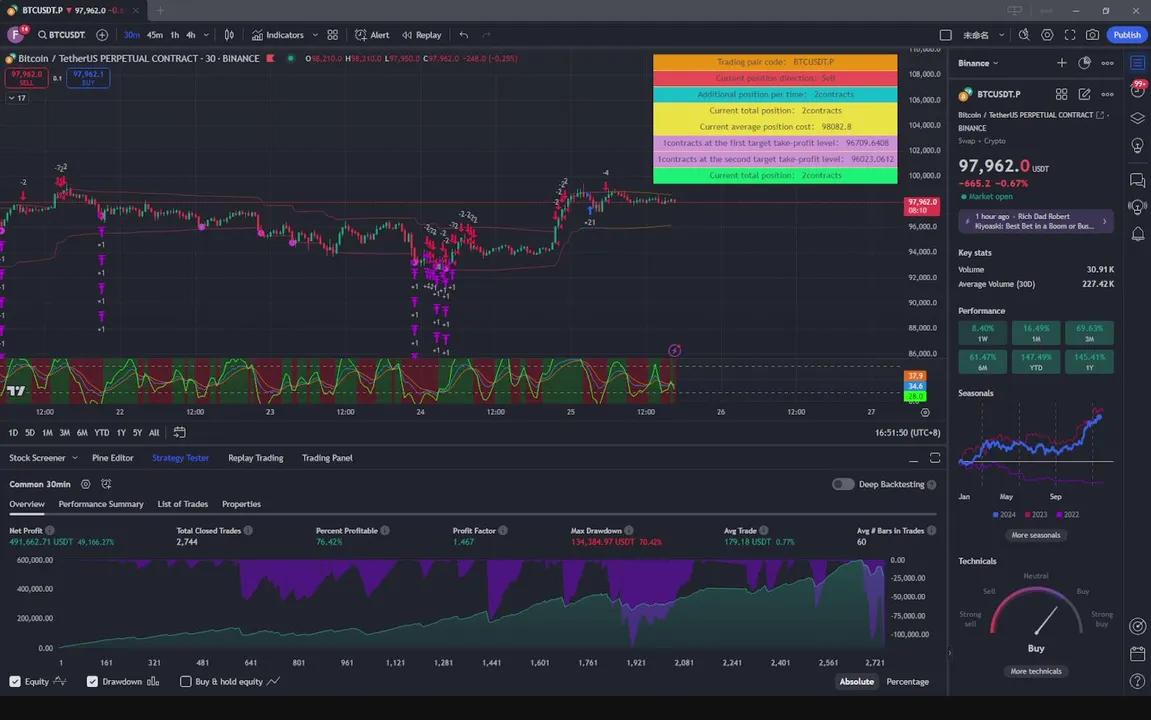Screen dimensions: 1151x720
Task: Add a symbol to the watchlist
Action: [1061, 63]
